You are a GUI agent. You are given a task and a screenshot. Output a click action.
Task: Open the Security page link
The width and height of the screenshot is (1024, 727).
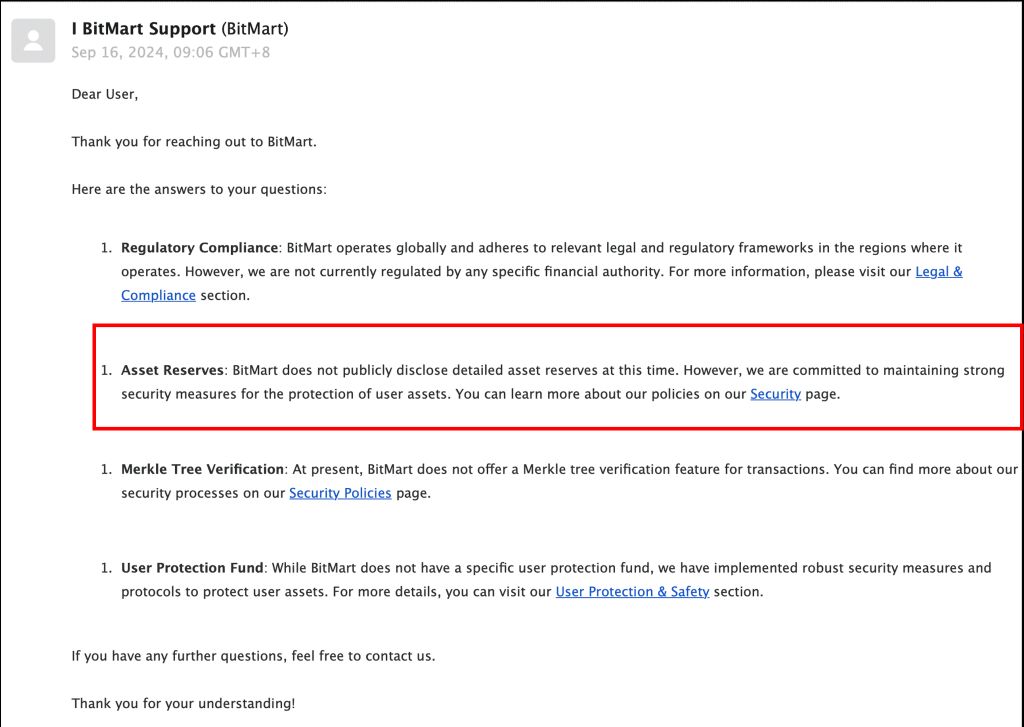point(775,394)
